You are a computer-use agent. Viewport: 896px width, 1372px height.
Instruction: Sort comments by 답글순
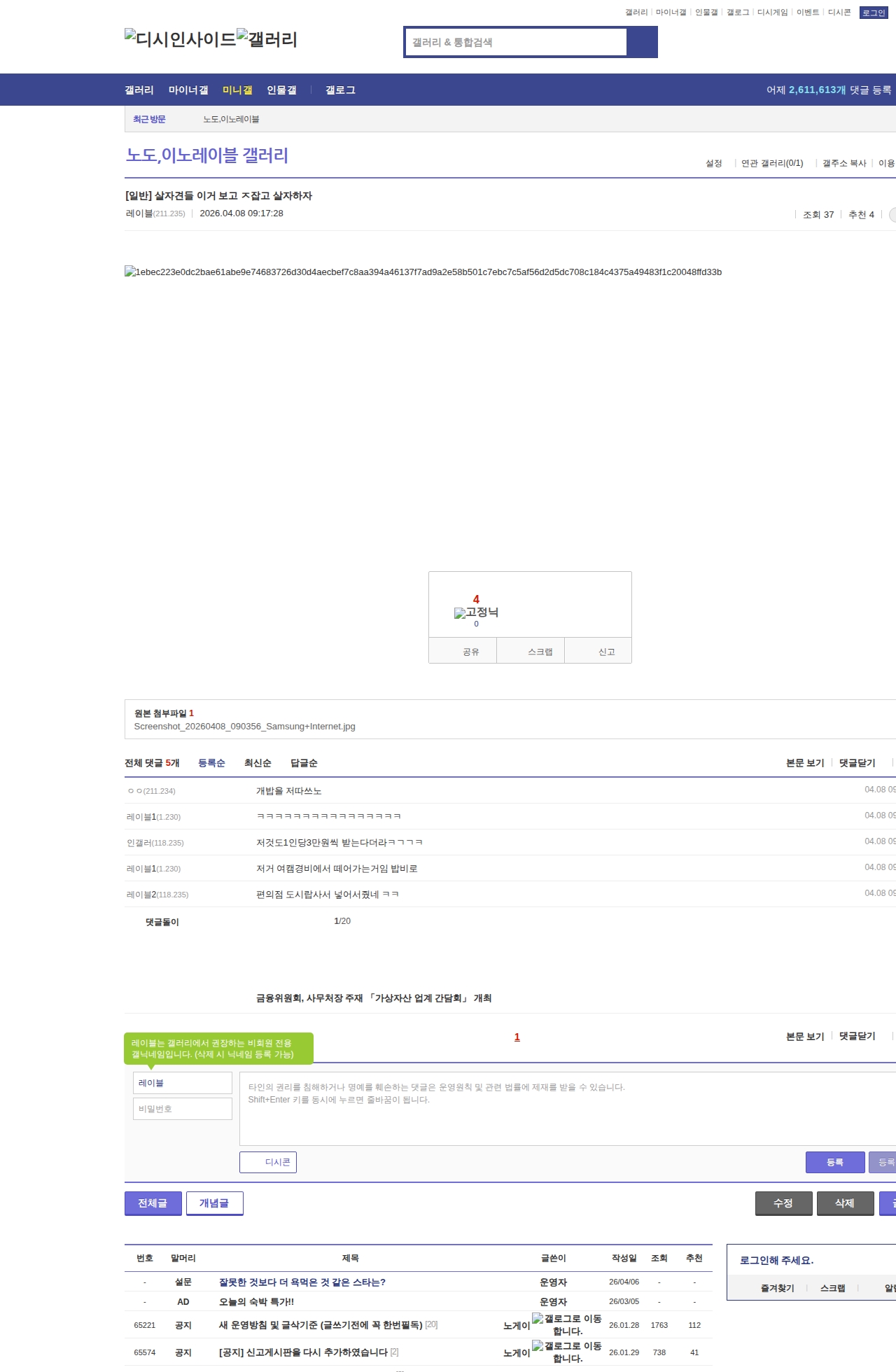click(304, 763)
